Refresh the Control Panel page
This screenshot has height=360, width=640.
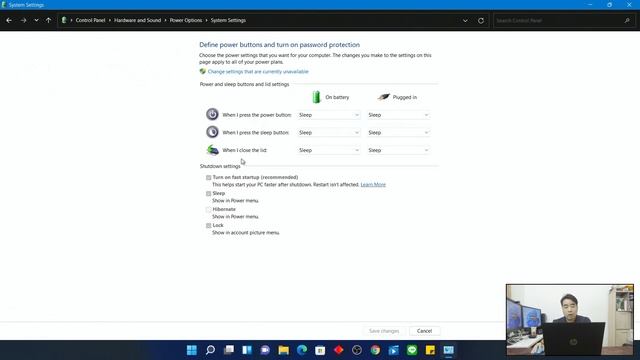(481, 20)
